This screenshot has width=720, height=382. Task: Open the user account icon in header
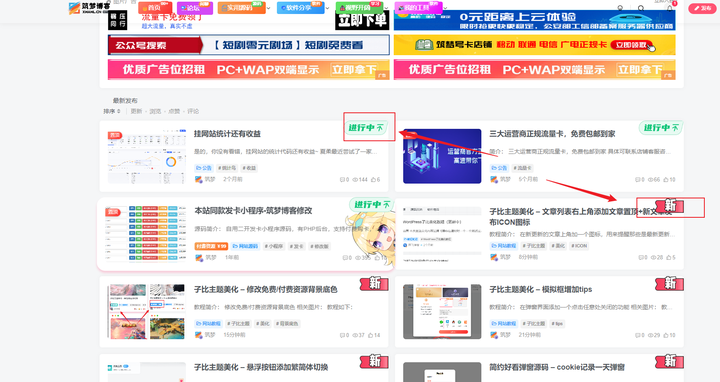(x=620, y=8)
